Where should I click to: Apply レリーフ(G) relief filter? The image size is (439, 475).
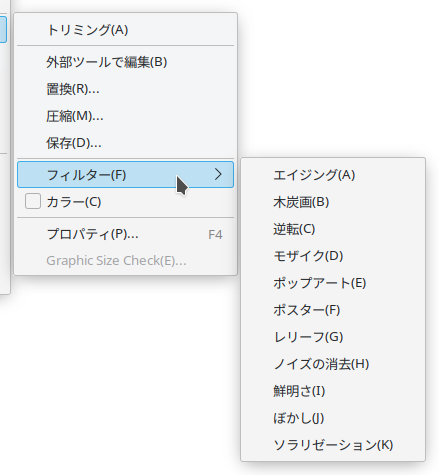pyautogui.click(x=333, y=337)
